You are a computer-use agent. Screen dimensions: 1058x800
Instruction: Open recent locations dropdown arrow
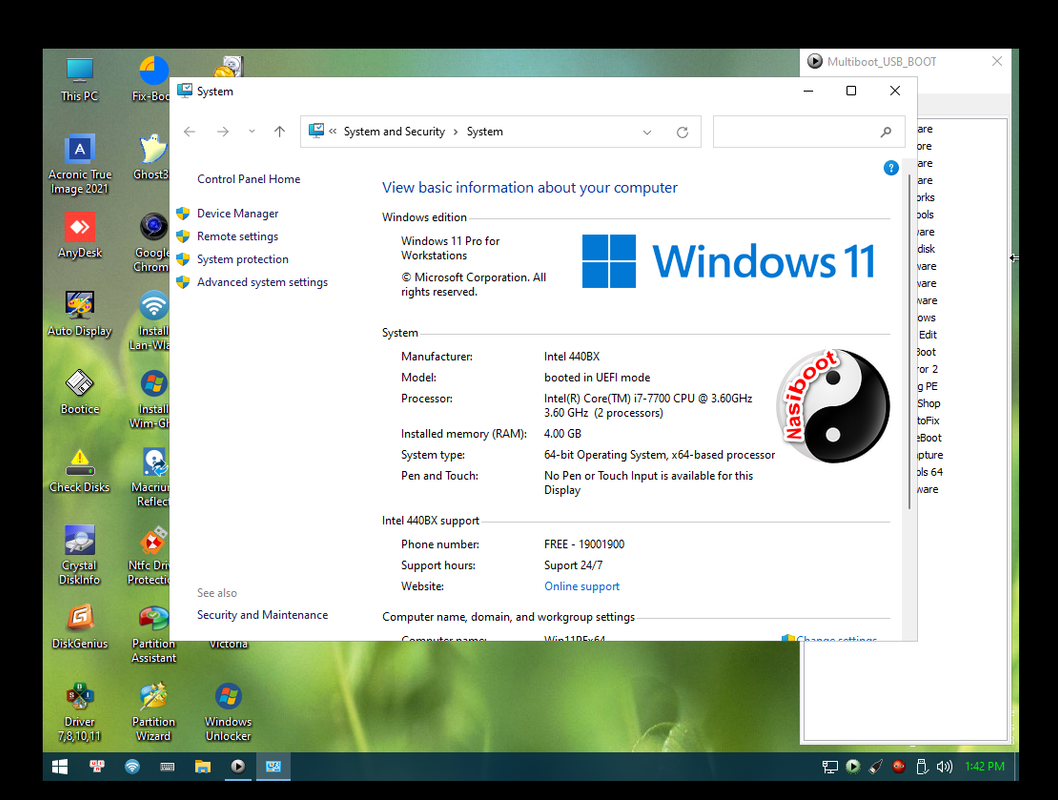(x=252, y=132)
